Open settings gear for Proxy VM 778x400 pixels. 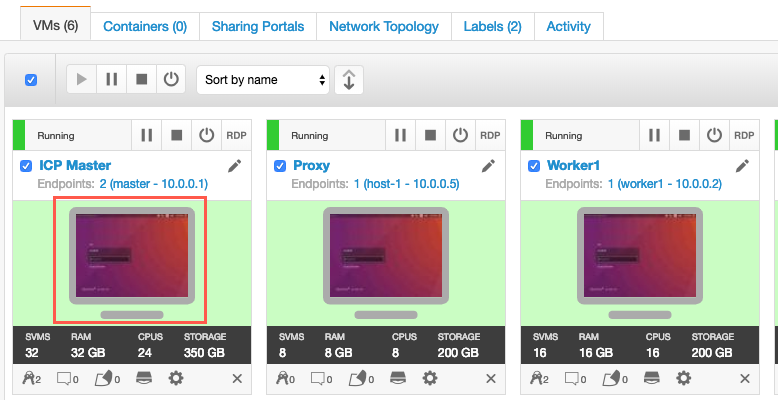pos(430,379)
